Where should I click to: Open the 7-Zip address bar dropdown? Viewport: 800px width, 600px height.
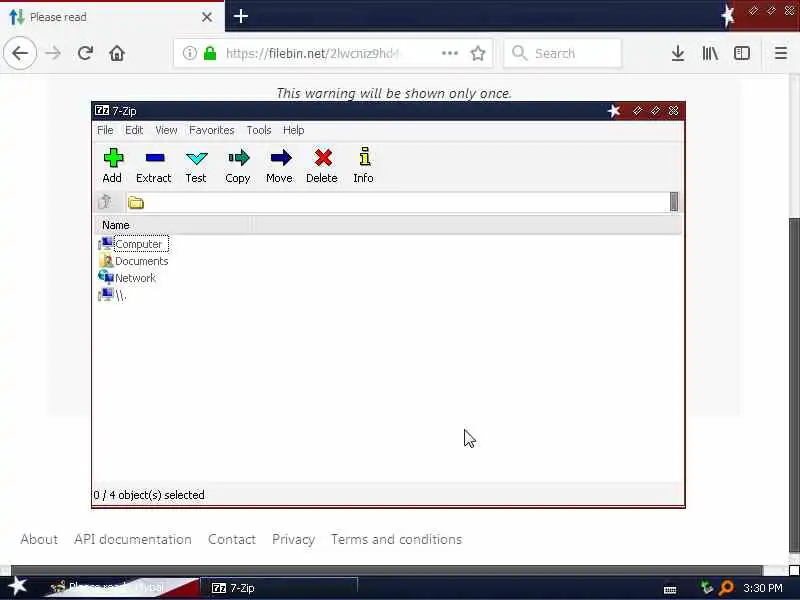point(674,202)
